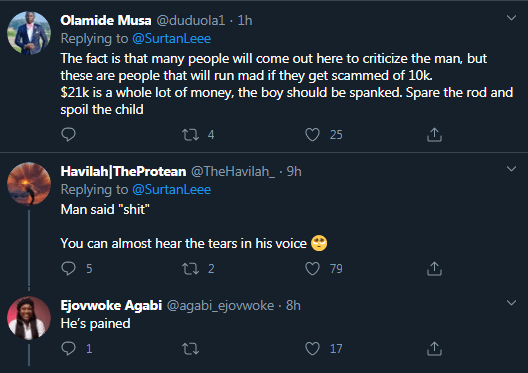This screenshot has width=528, height=373.
Task: Like Havilah's tweet with 79 likes
Action: tap(312, 269)
